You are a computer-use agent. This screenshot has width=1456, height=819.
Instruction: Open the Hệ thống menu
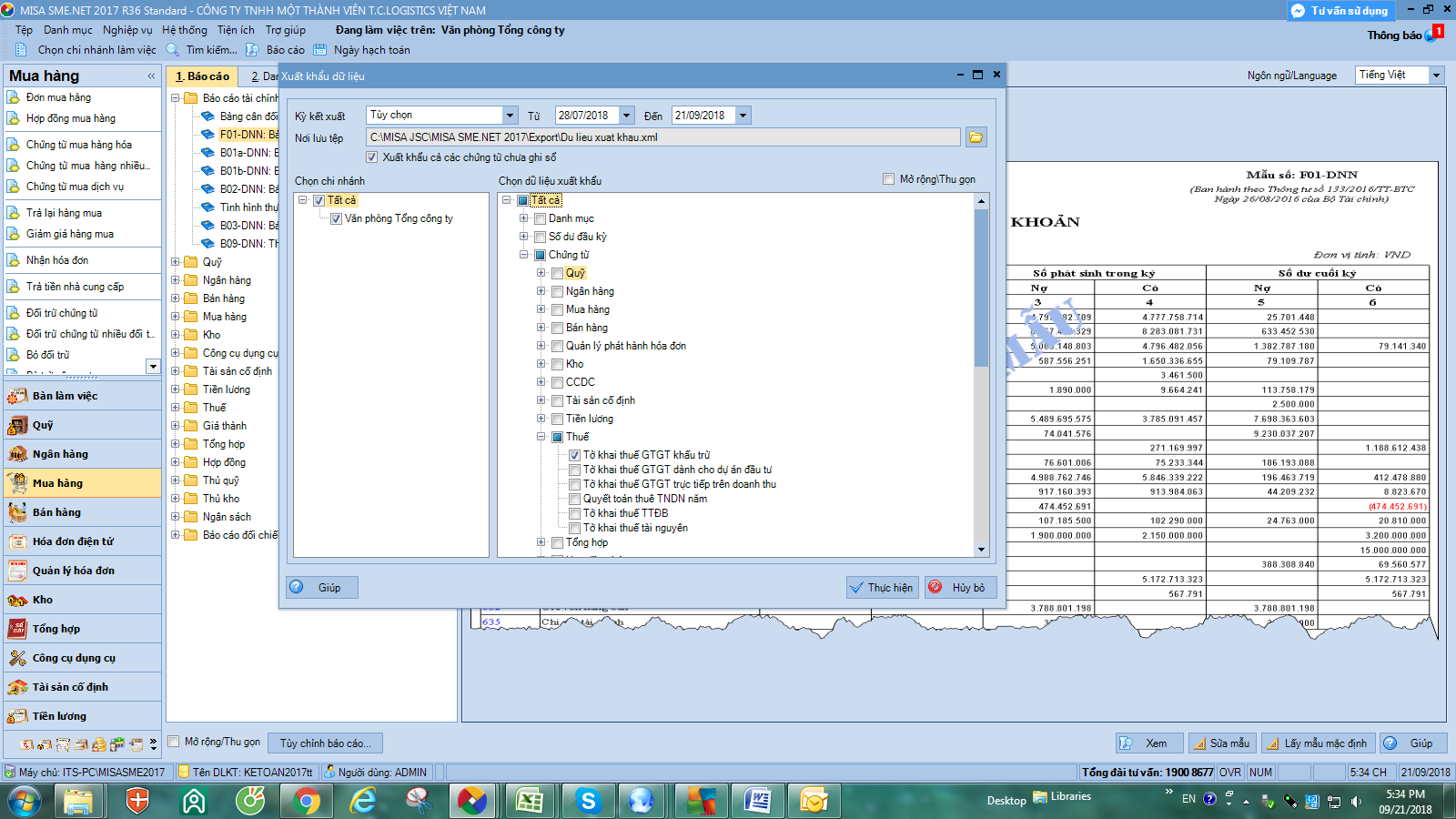(185, 30)
